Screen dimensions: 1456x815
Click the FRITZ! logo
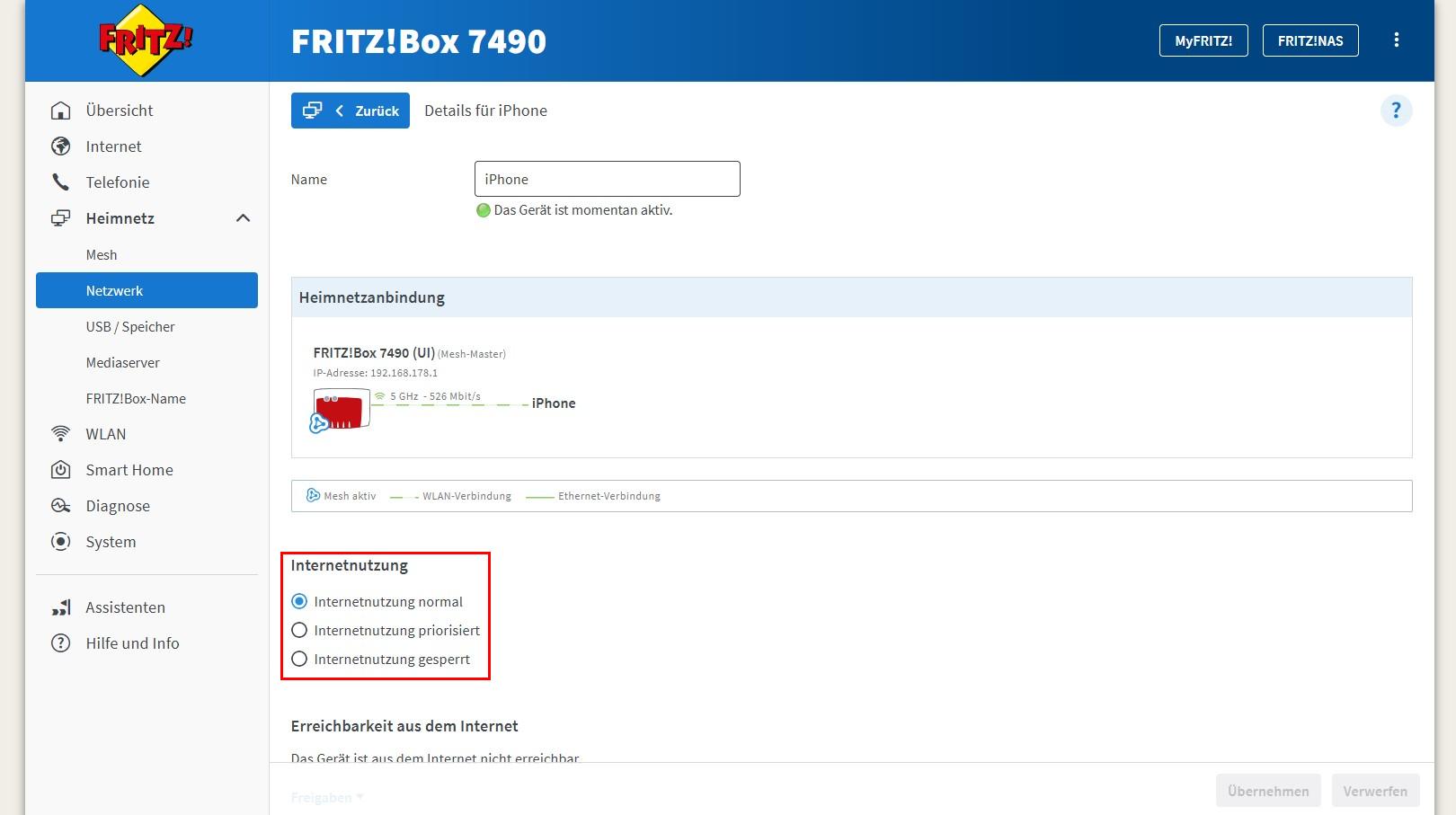tap(146, 40)
